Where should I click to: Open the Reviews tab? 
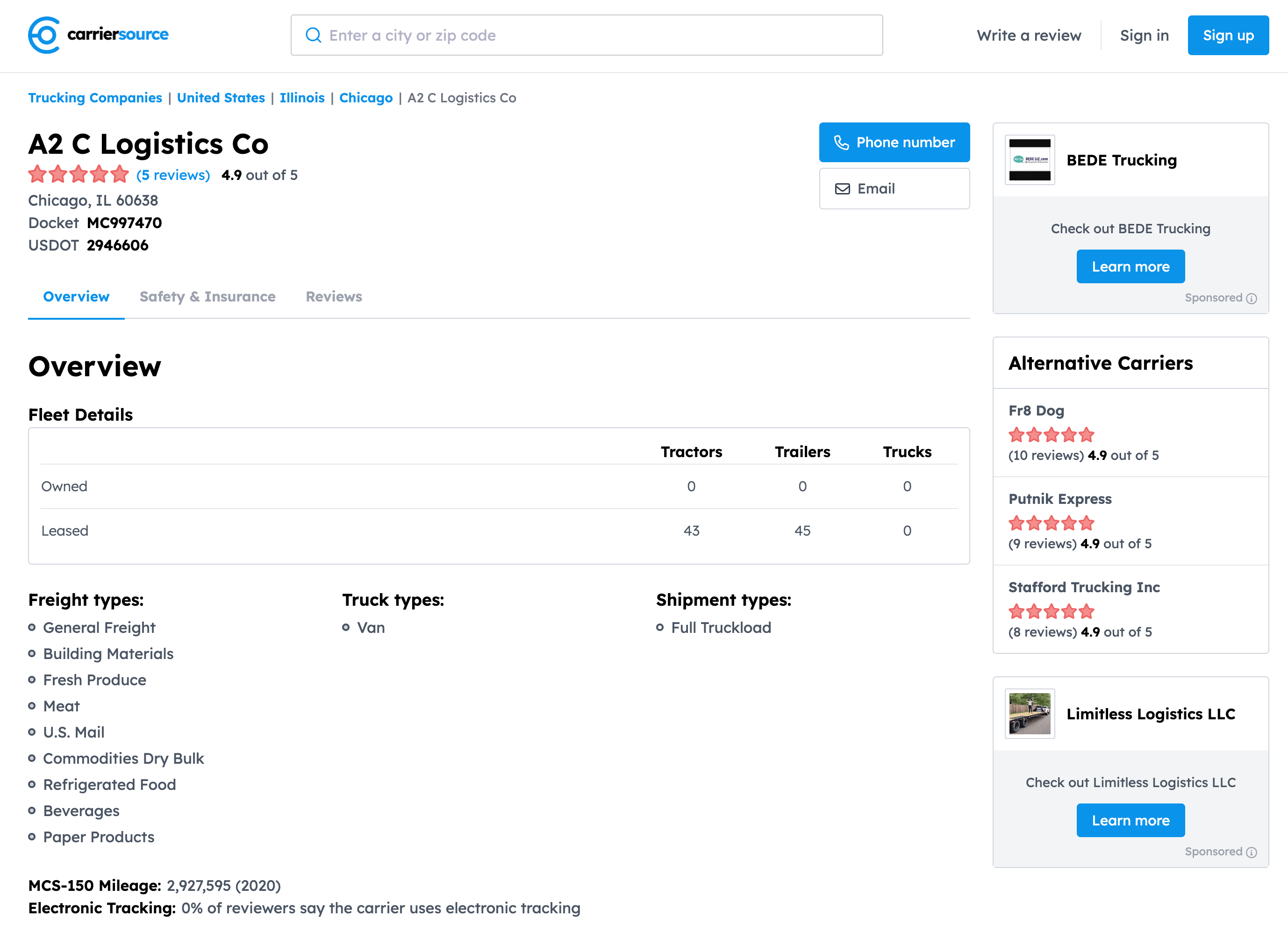[x=333, y=297]
